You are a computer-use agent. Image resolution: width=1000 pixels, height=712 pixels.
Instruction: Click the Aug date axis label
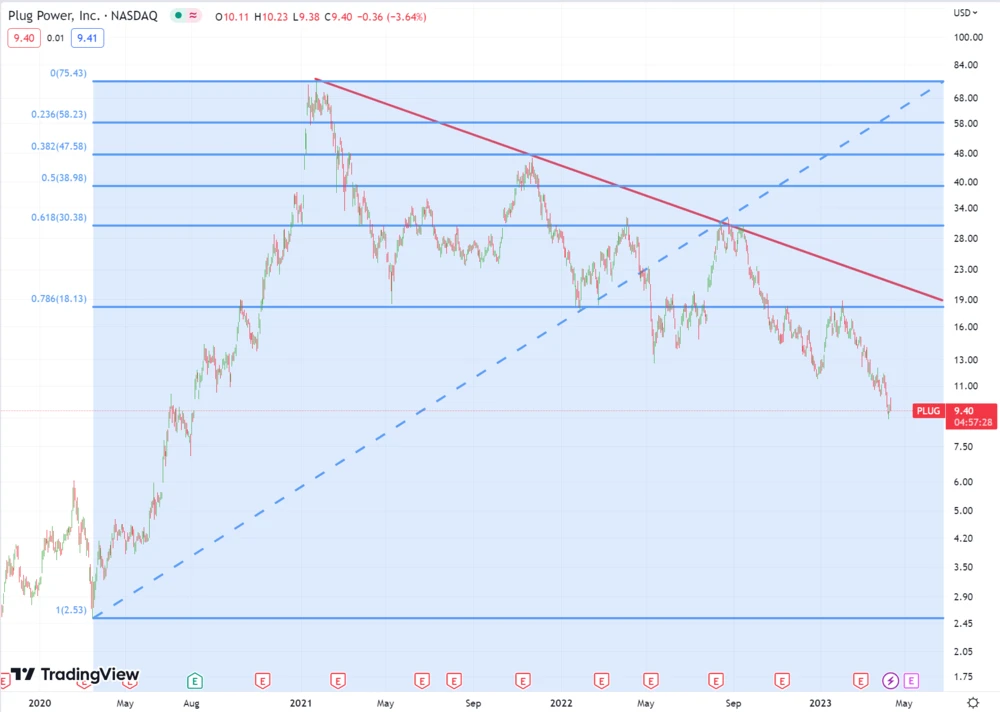click(x=191, y=703)
